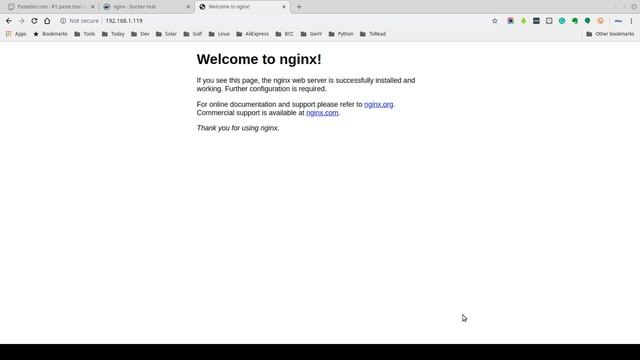Close the Pastebin.com tab

(x=93, y=7)
